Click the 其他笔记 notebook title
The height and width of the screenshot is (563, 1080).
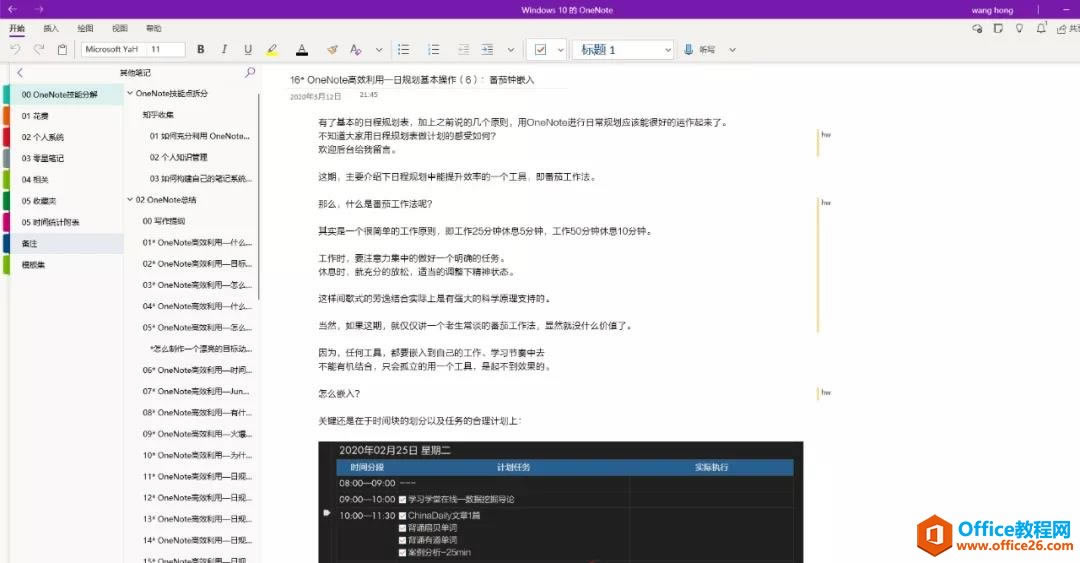pyautogui.click(x=135, y=72)
